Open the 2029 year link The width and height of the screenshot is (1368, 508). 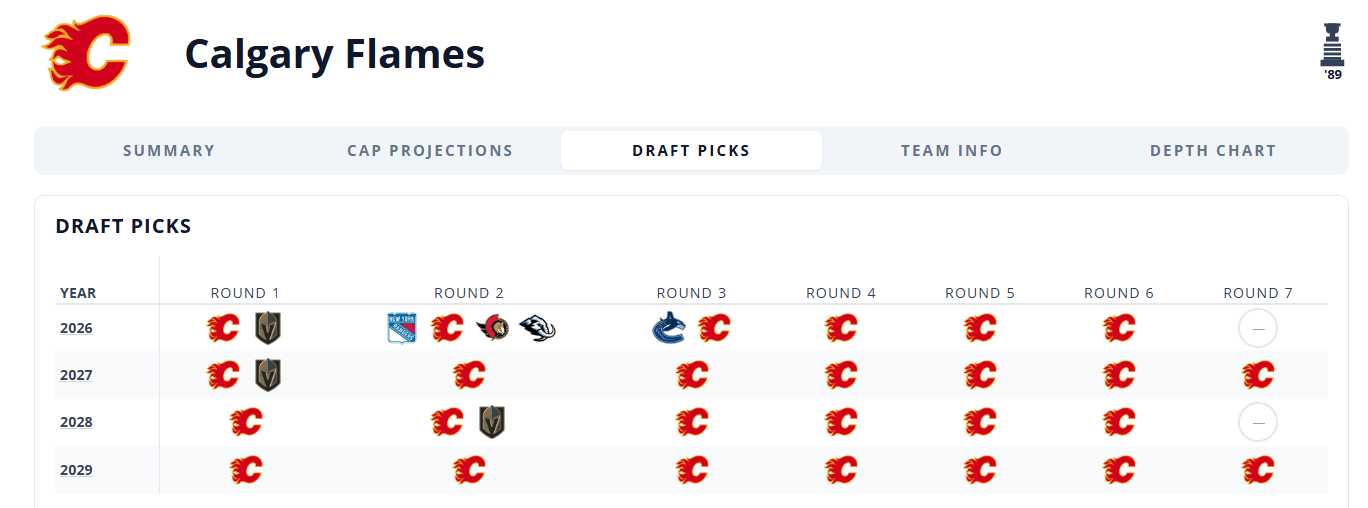pos(76,470)
